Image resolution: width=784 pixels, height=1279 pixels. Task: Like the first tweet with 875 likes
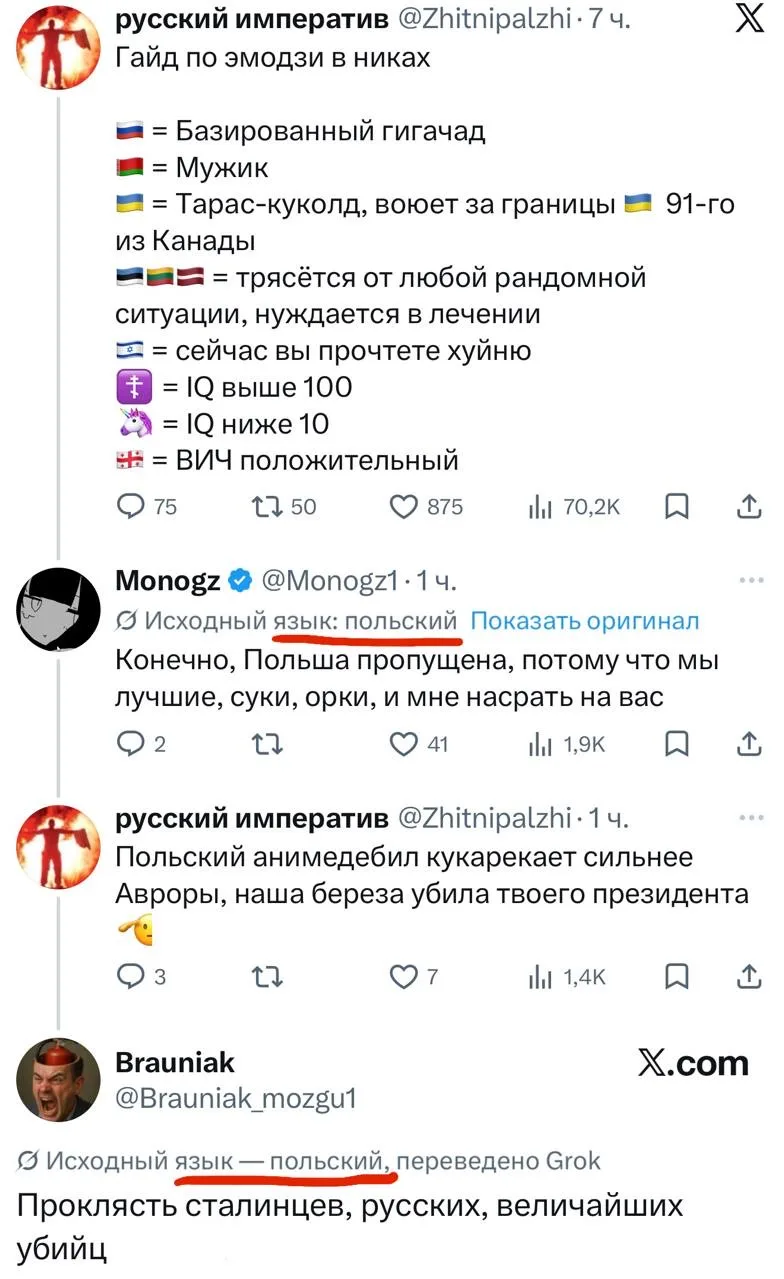(x=425, y=507)
